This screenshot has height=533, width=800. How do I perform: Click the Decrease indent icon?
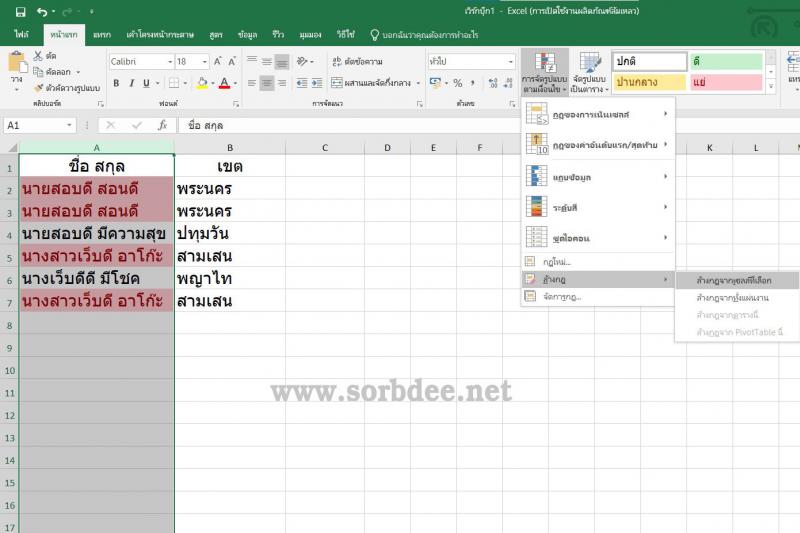[x=302, y=83]
